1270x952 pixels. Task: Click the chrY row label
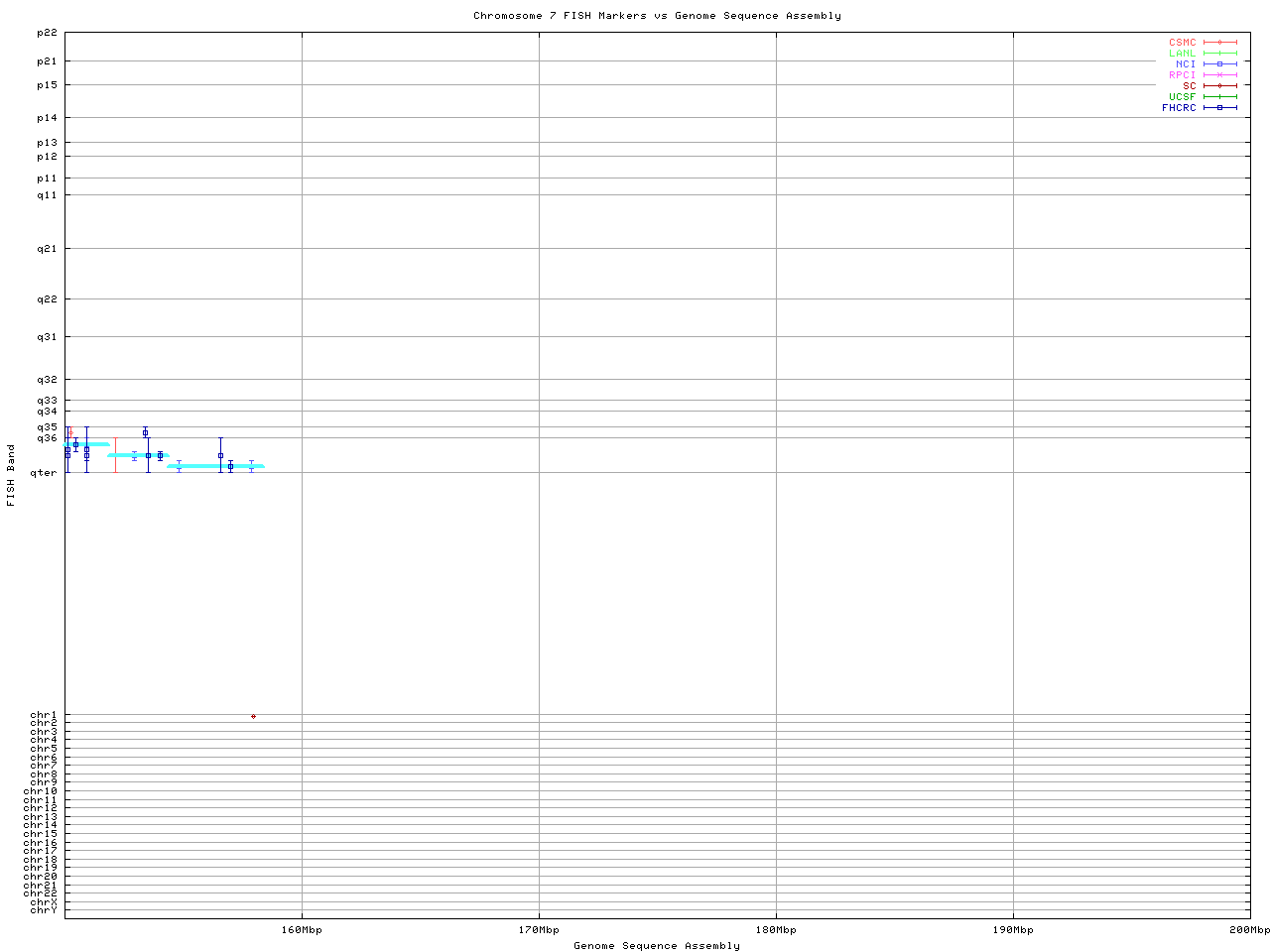tap(44, 910)
